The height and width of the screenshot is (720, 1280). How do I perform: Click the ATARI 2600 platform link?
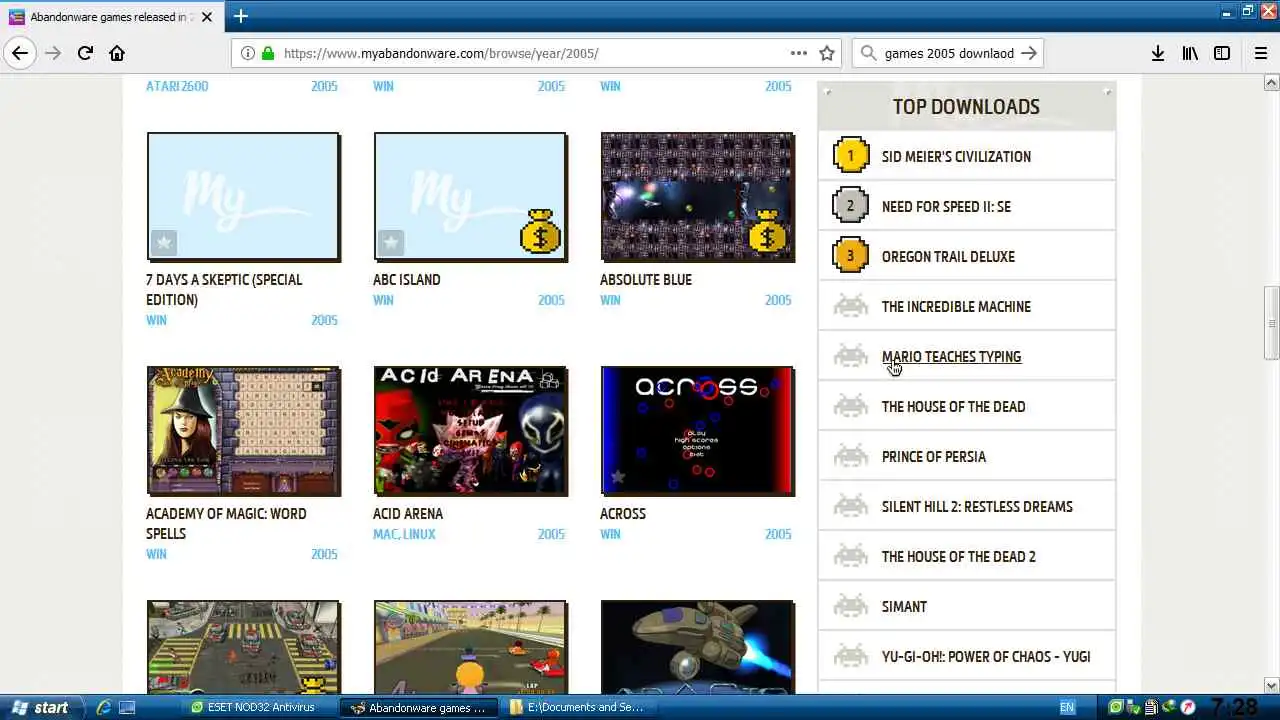[x=177, y=86]
